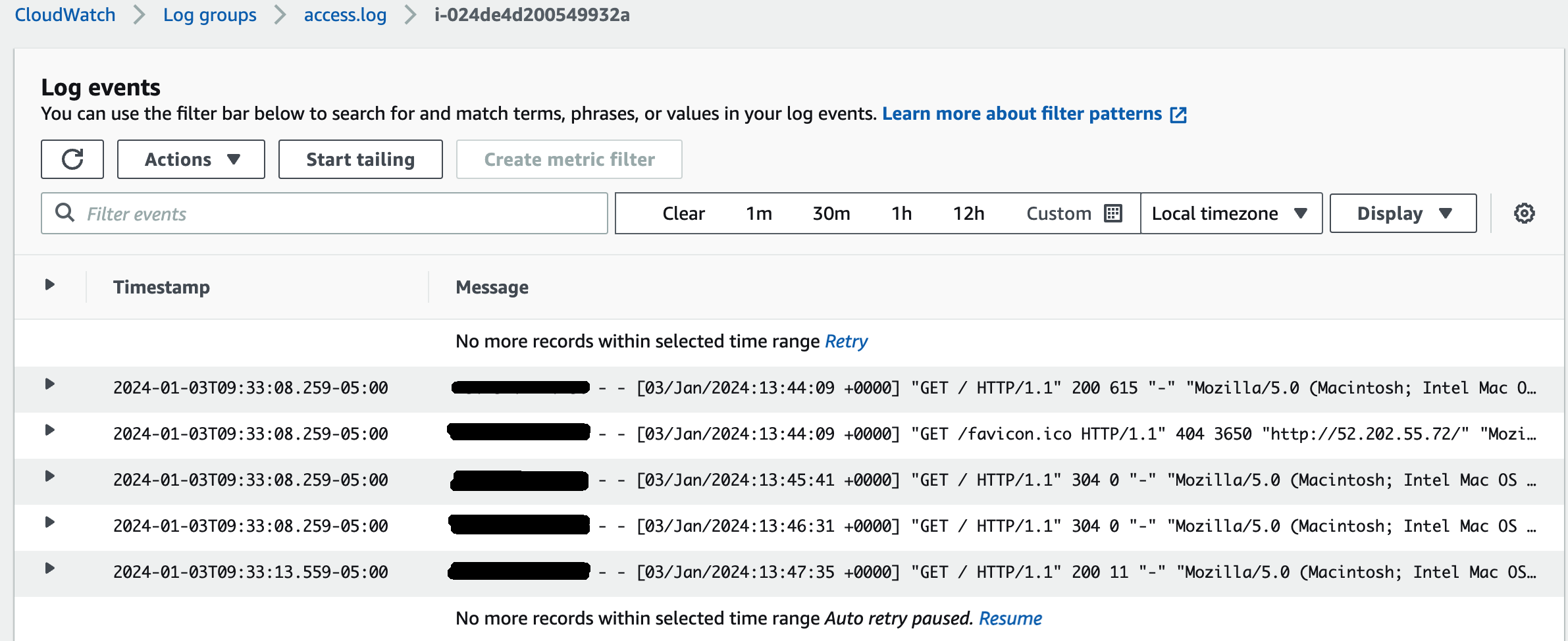Expand the 13:44:09 GET / 200 615 log row
The height and width of the screenshot is (641, 1568).
(49, 384)
